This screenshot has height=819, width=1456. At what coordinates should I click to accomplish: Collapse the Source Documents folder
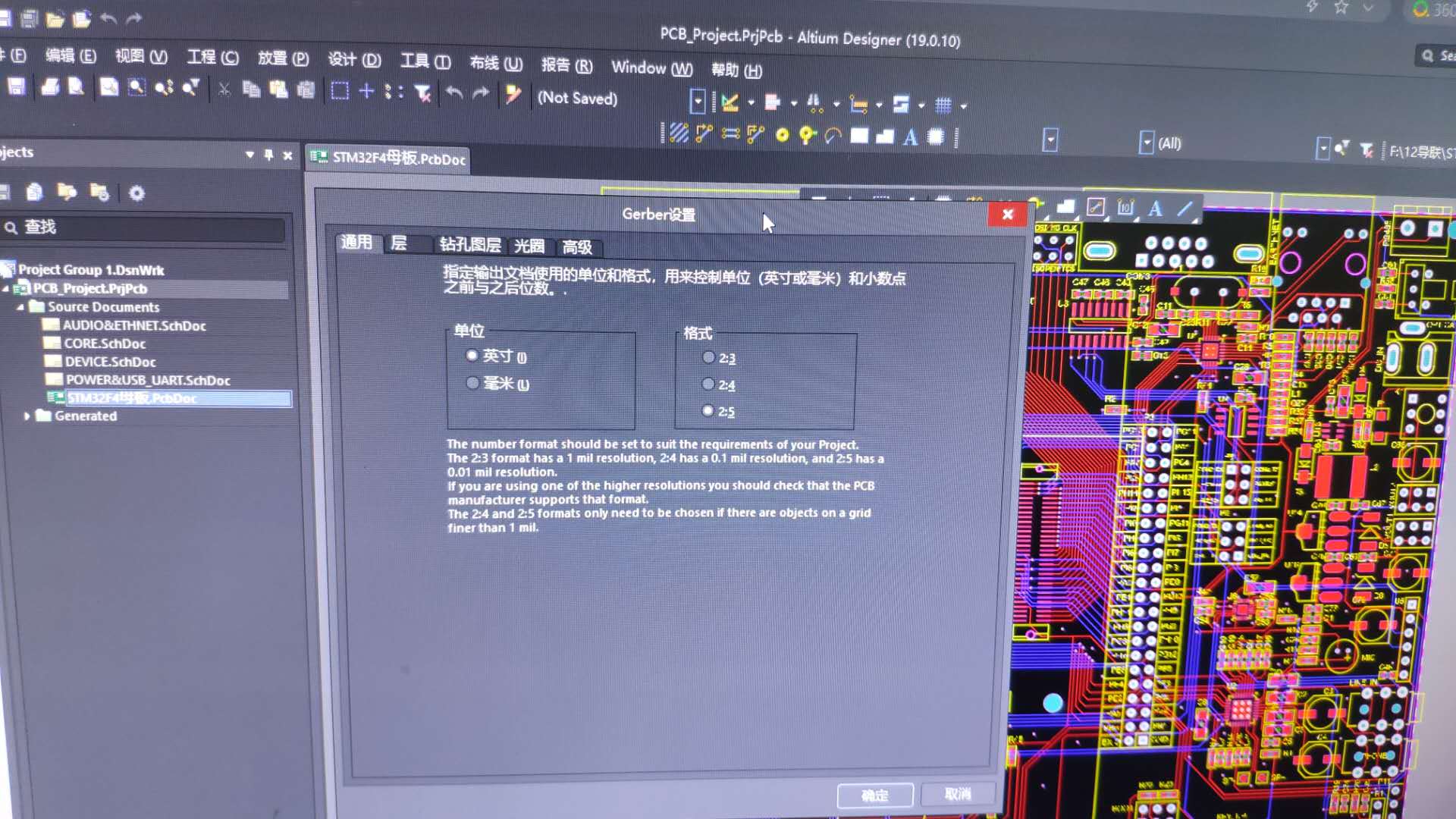[x=20, y=307]
